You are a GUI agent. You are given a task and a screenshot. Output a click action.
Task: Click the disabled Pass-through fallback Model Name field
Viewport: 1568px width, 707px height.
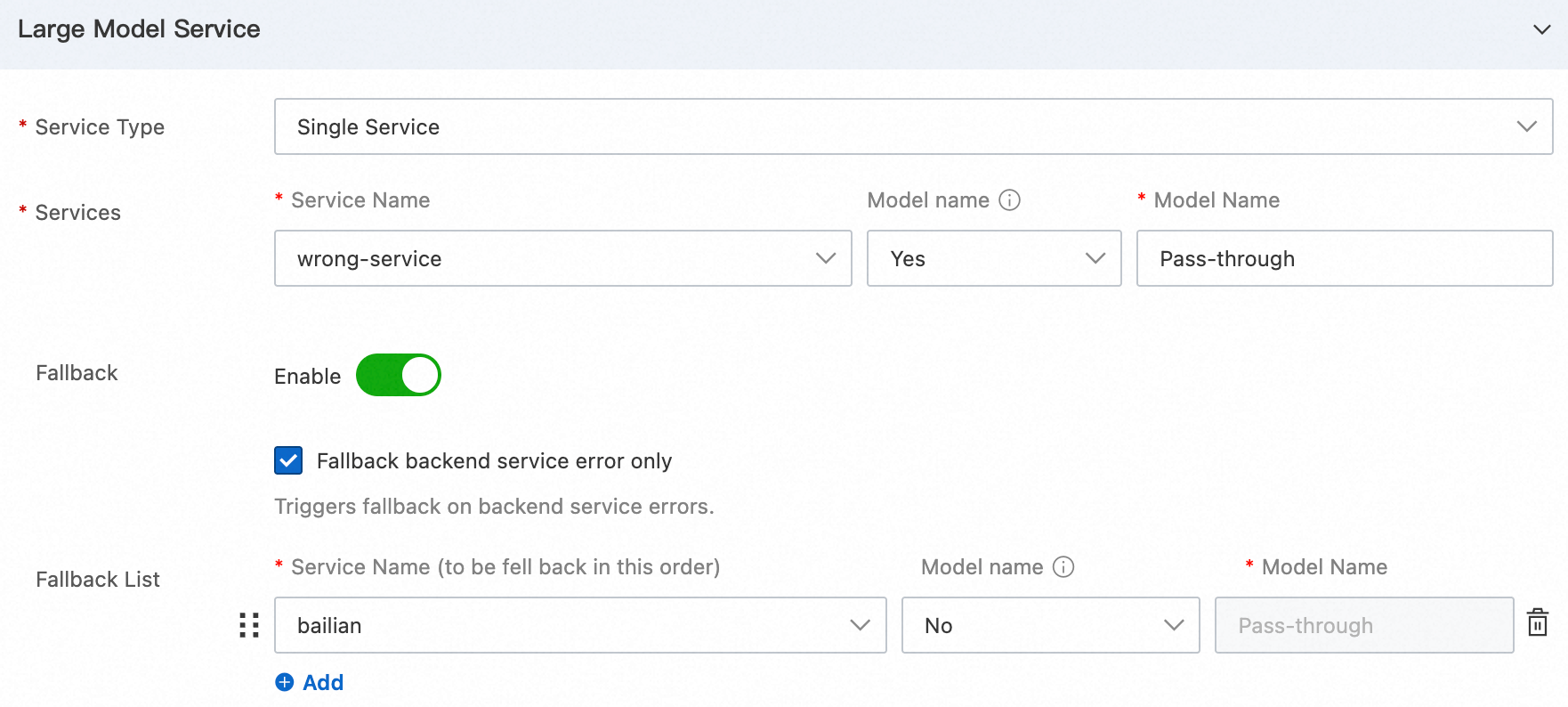pos(1364,625)
